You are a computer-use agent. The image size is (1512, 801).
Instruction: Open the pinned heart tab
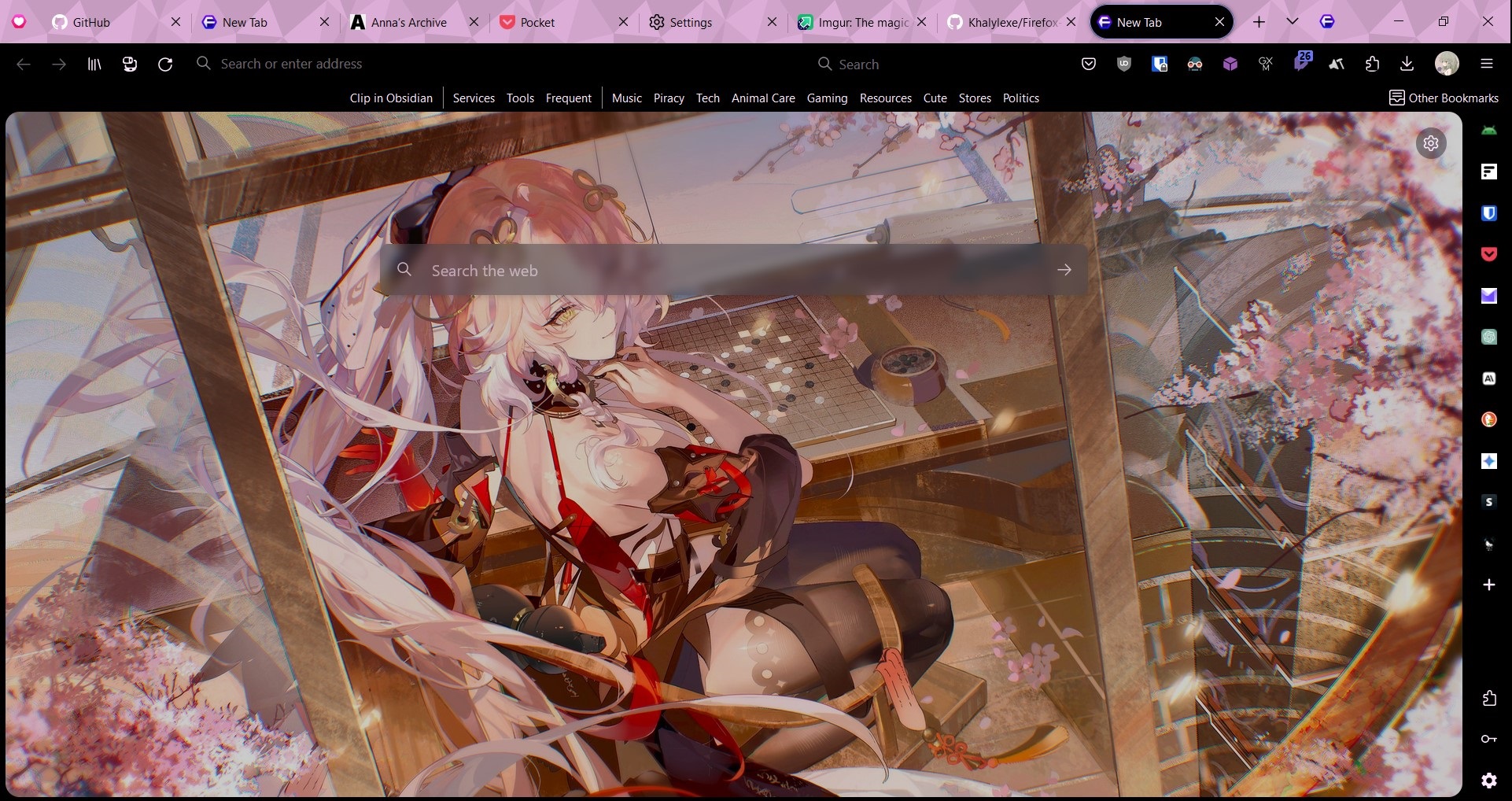pyautogui.click(x=19, y=22)
